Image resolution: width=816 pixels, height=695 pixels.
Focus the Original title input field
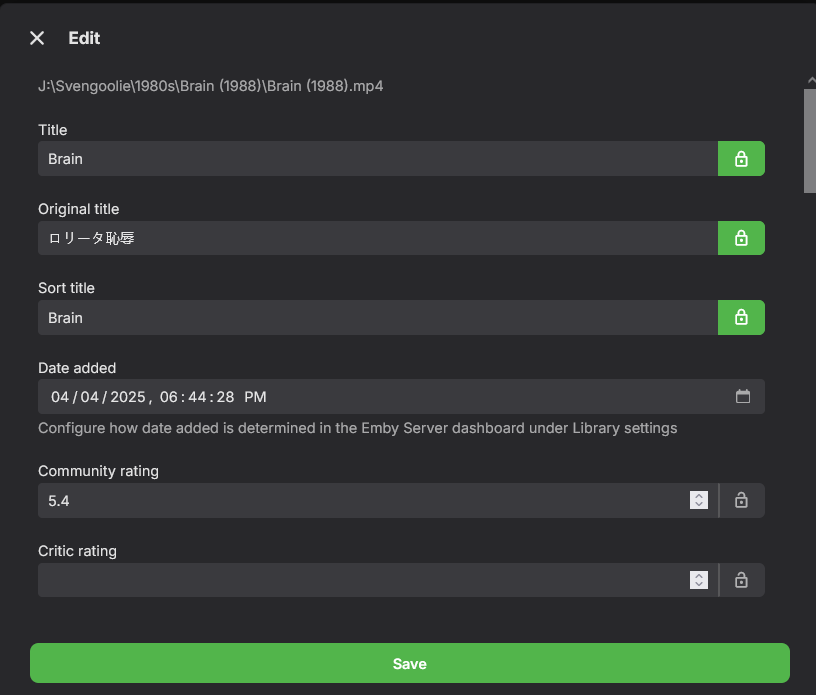pyautogui.click(x=377, y=238)
